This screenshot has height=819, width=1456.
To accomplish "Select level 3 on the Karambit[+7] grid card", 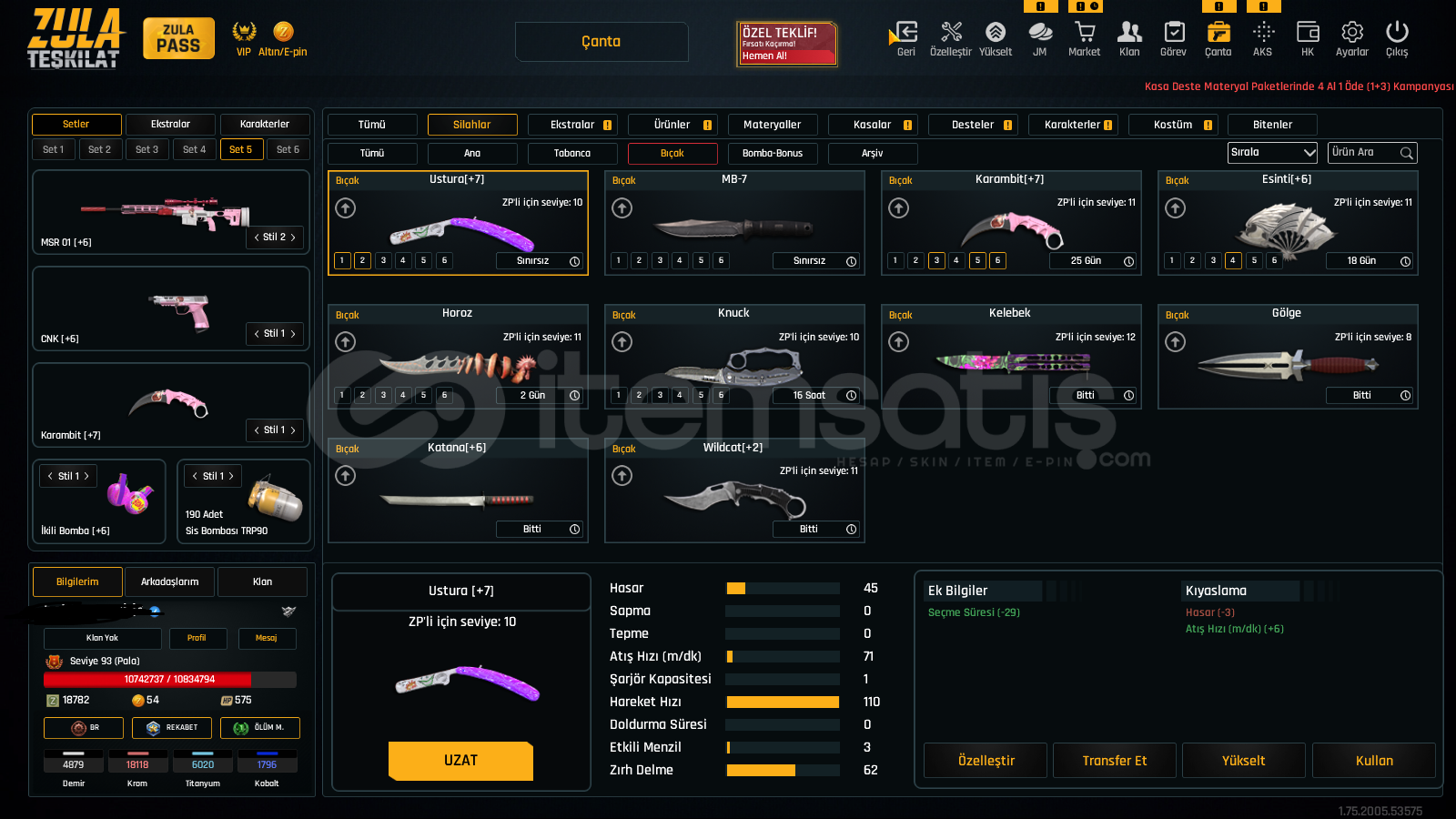I will coord(936,261).
